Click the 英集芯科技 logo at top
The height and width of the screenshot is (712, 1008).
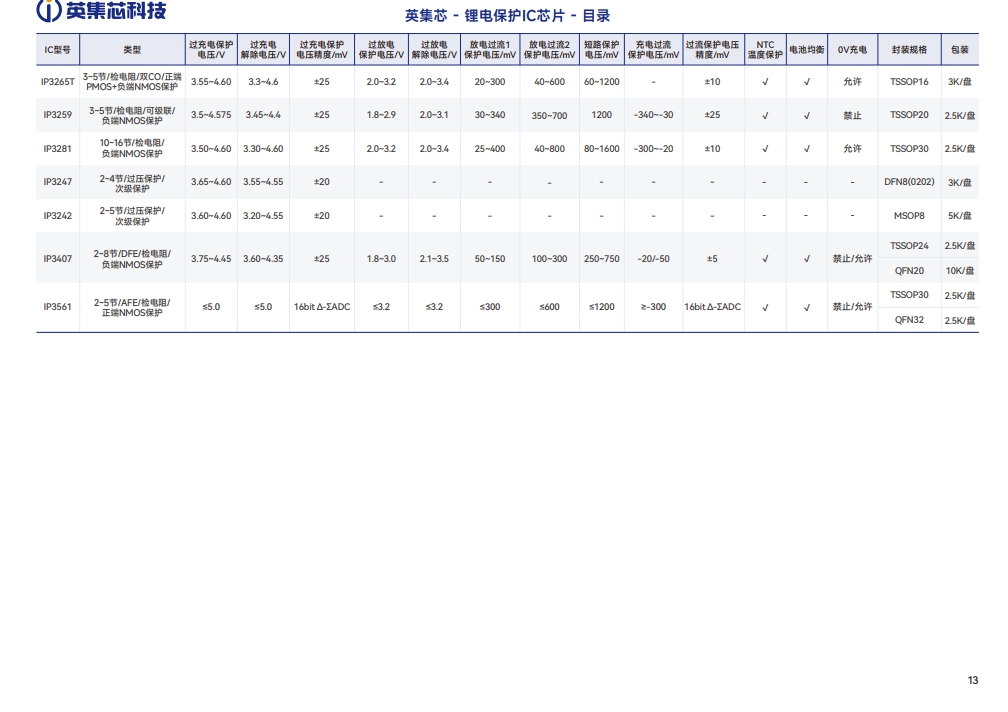(102, 10)
